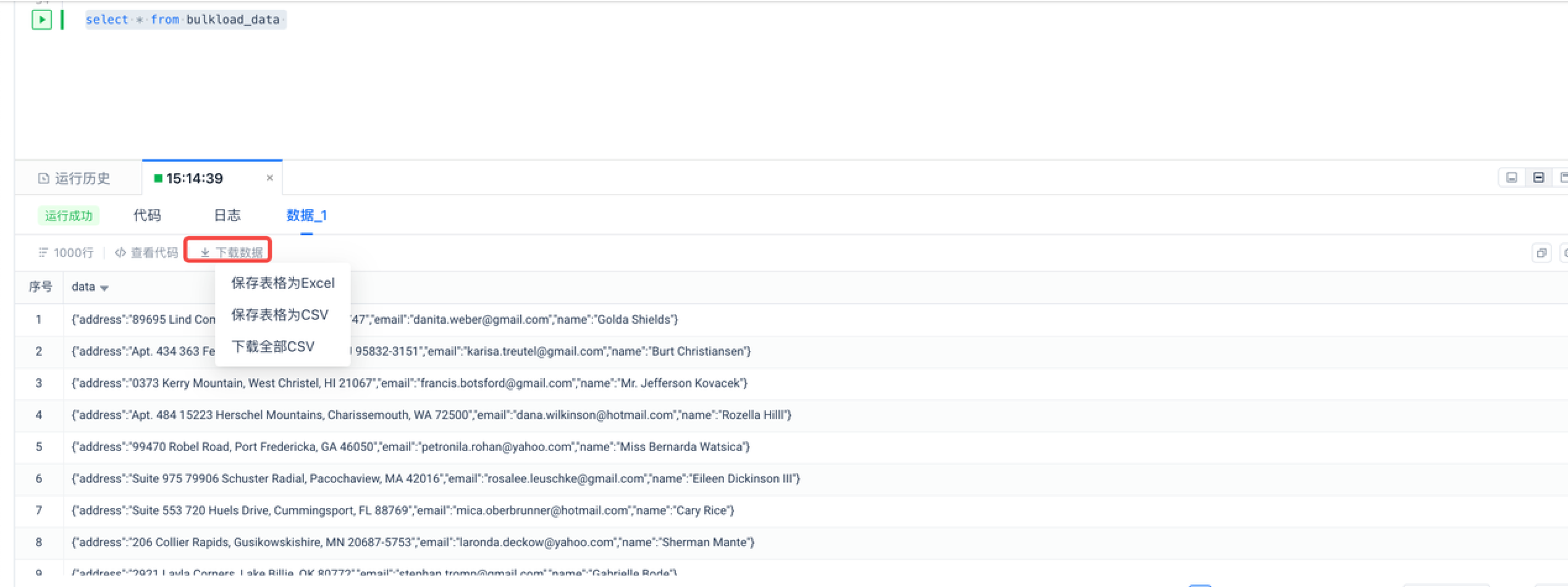Screen dimensions: 1568x587
Task: Close the 15:14:39 result tab
Action: tap(269, 178)
